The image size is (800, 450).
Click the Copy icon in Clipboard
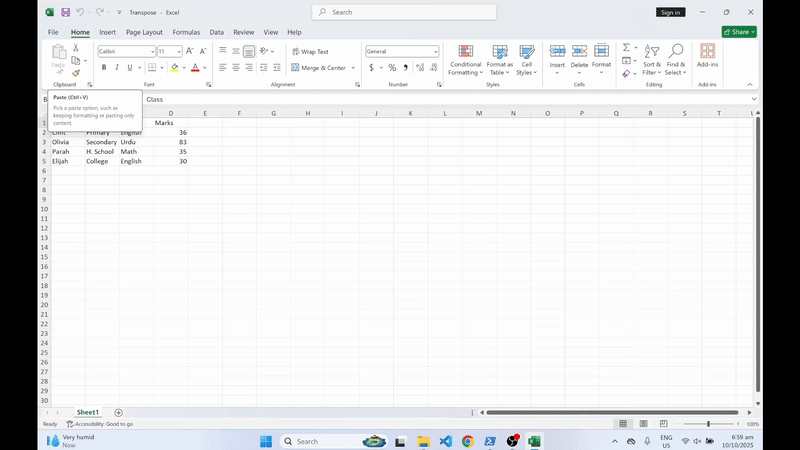point(76,61)
